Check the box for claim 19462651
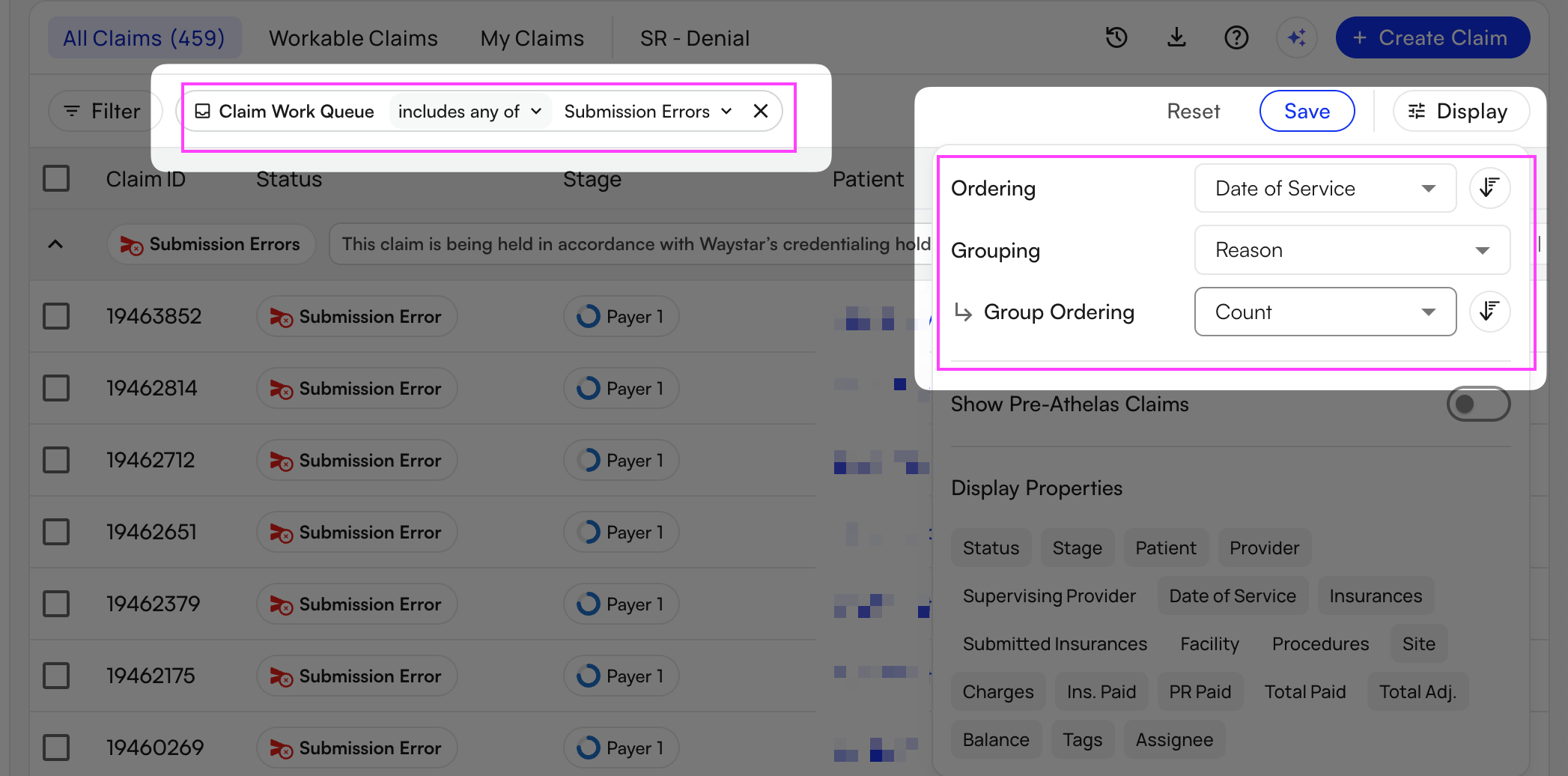The height and width of the screenshot is (776, 1568). [x=56, y=532]
